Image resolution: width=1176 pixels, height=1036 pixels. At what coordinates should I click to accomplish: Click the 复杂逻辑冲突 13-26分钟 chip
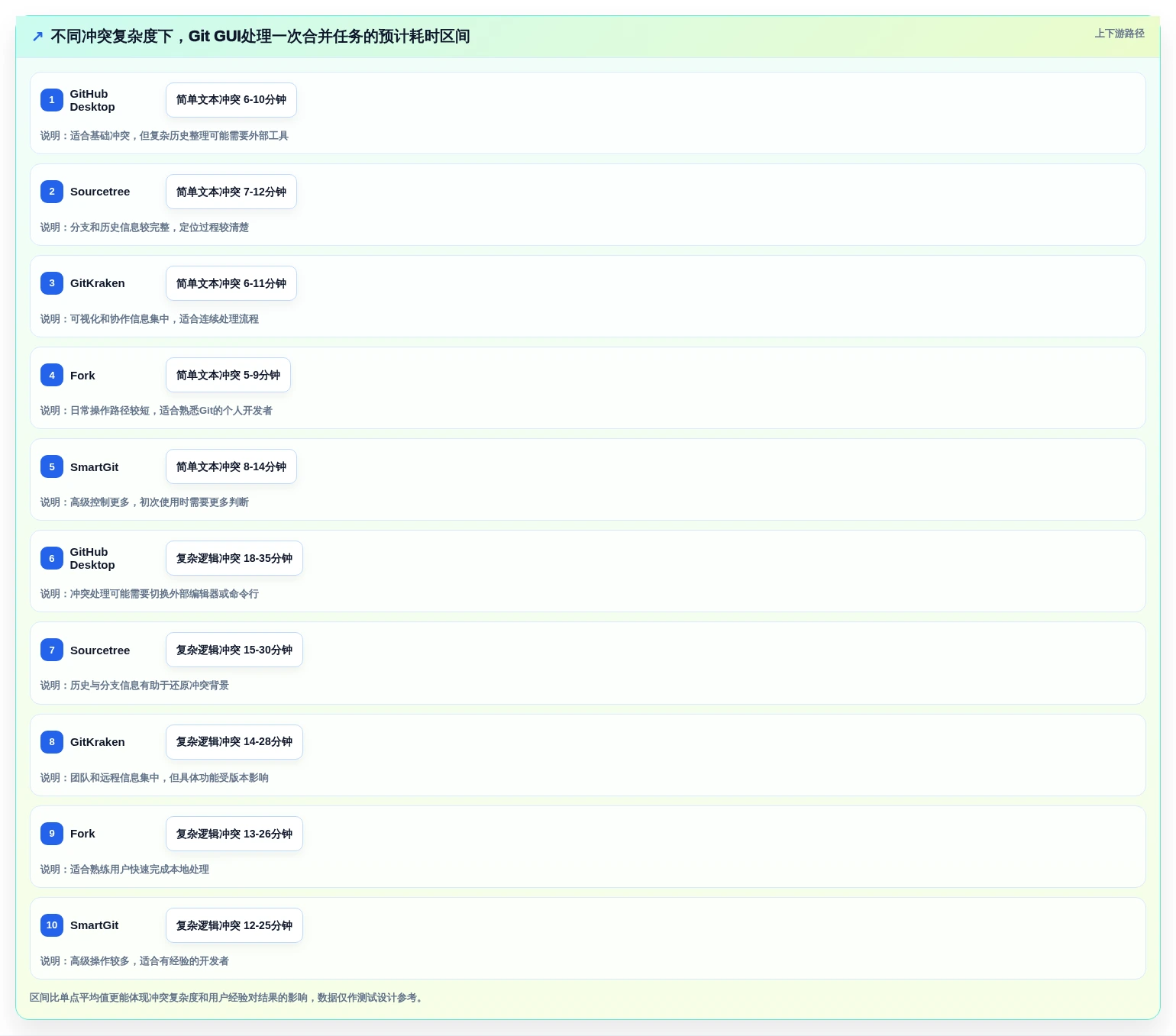234,834
